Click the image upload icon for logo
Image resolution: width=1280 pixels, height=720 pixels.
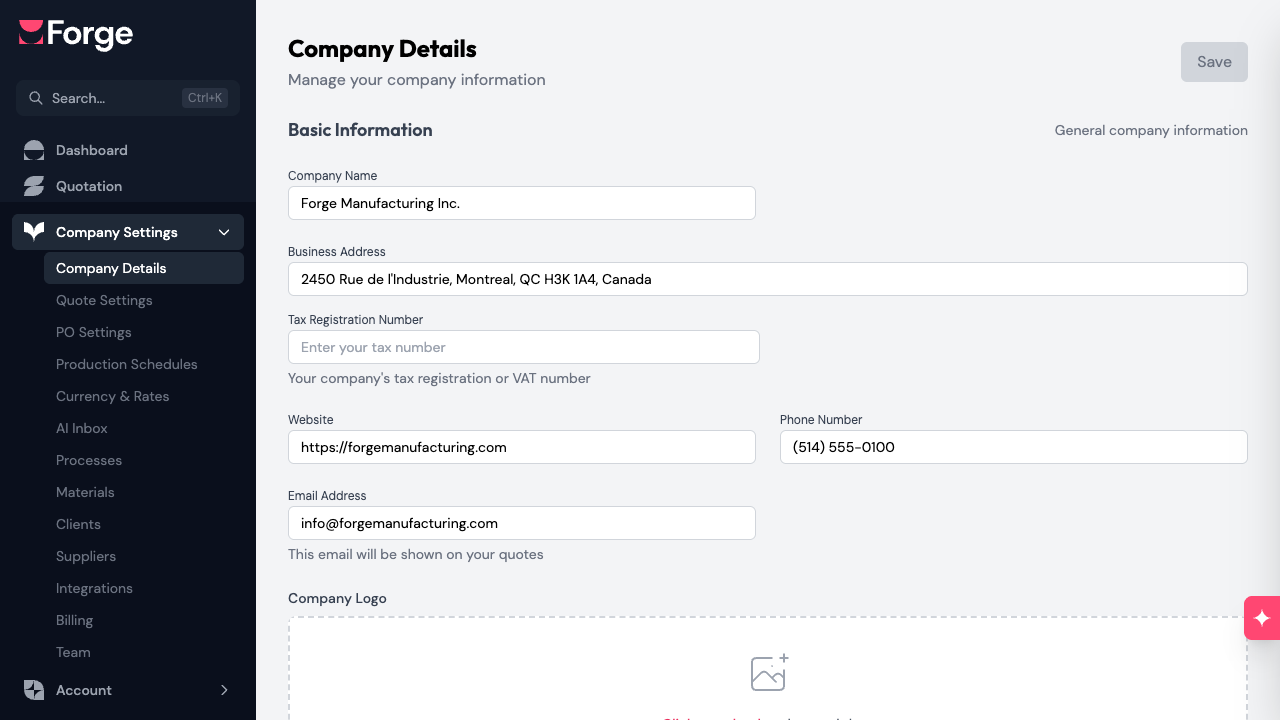click(769, 673)
